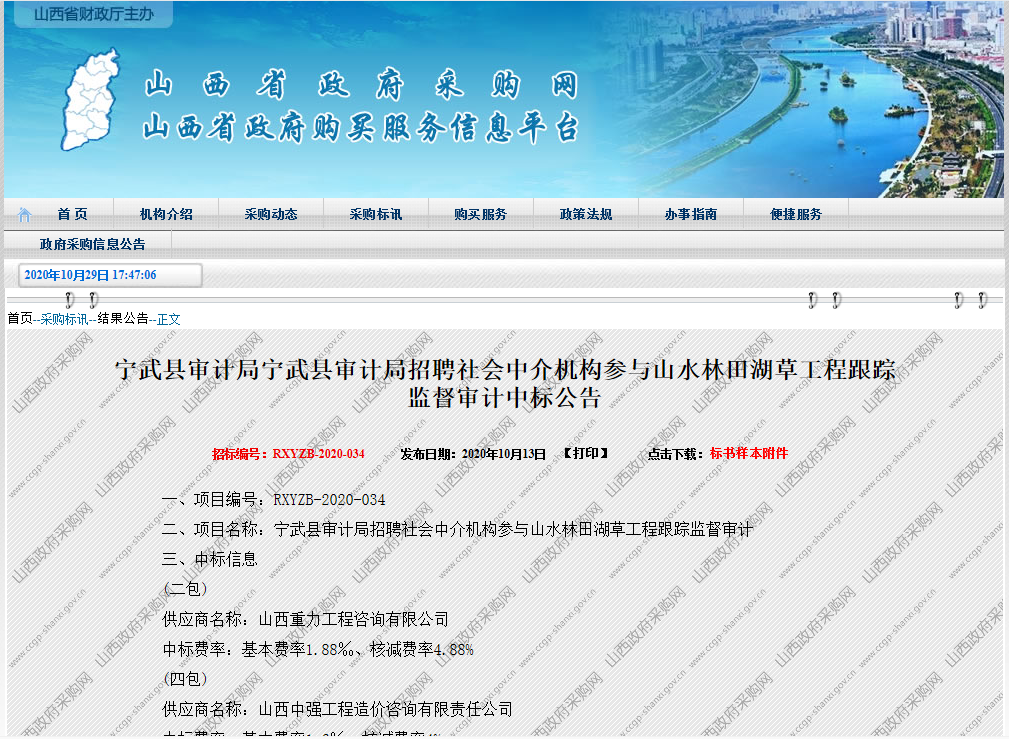The height and width of the screenshot is (739, 1009).
Task: Click the 山西省政府购买服务信息平台 banner subtitle
Action: tap(361, 127)
